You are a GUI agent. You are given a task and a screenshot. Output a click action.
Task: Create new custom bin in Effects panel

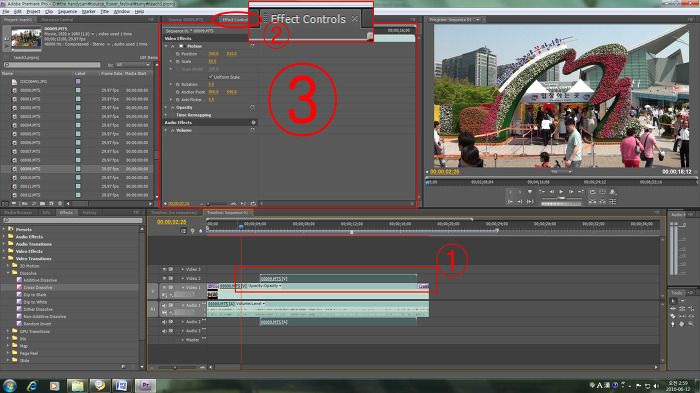click(124, 367)
